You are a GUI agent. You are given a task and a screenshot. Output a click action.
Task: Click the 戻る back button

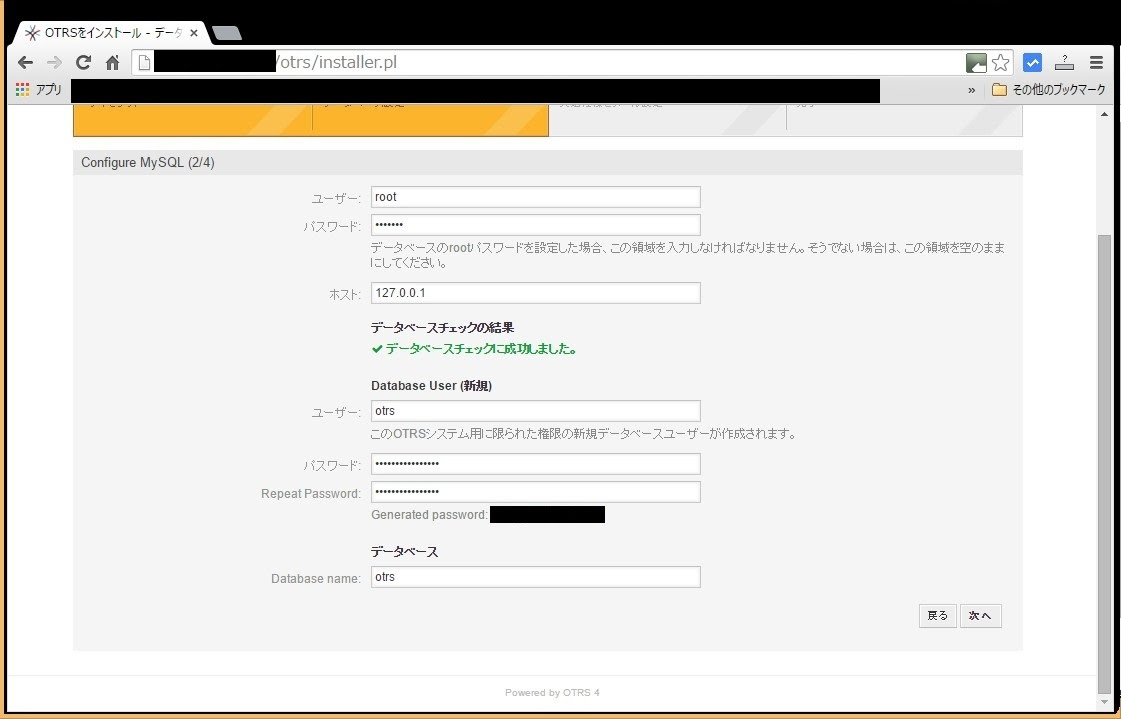tap(937, 616)
